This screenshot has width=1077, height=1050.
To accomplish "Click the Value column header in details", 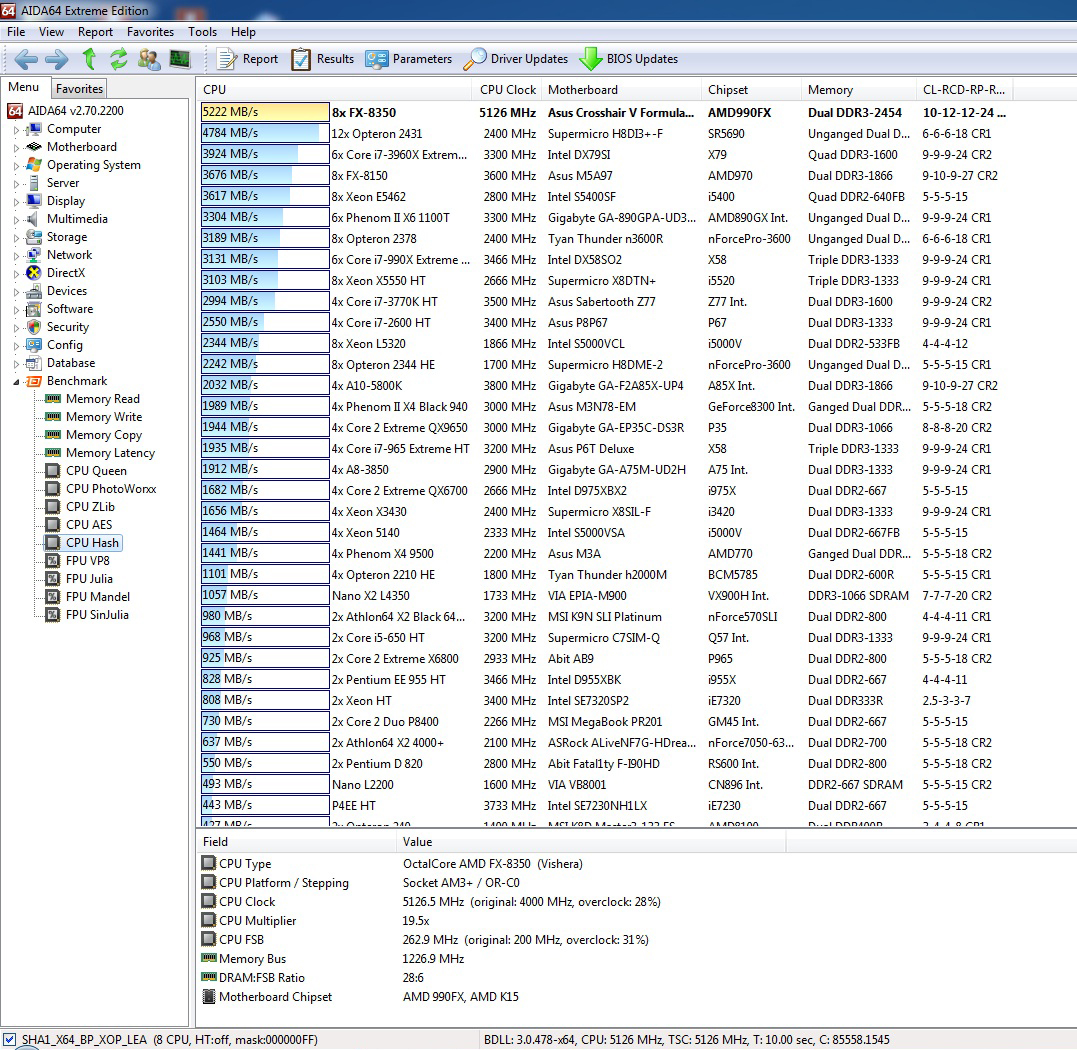I will tap(591, 842).
